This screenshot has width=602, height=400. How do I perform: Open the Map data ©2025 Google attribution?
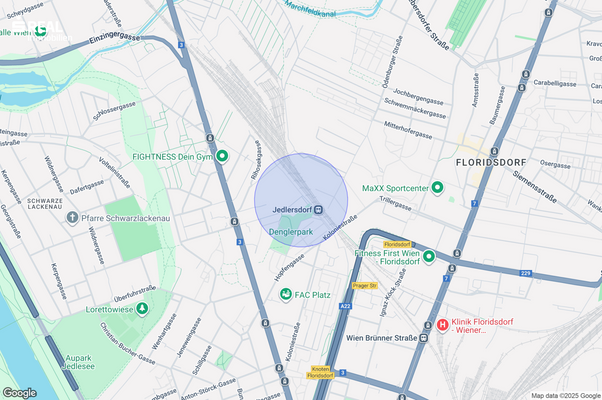(566, 395)
